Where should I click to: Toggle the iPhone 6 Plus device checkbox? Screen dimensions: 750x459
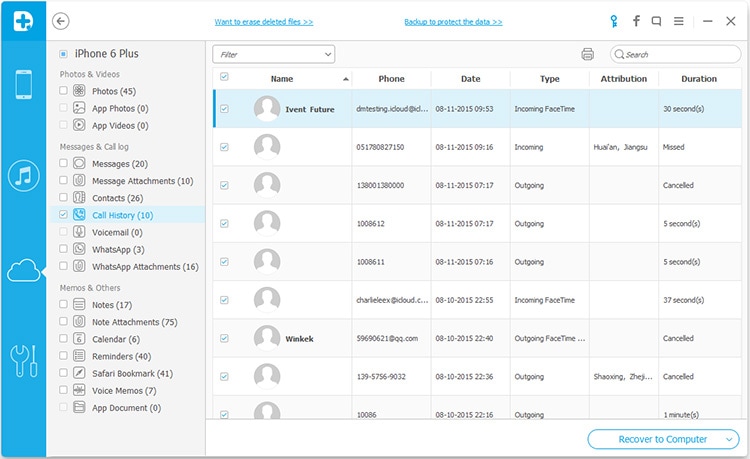tap(63, 54)
